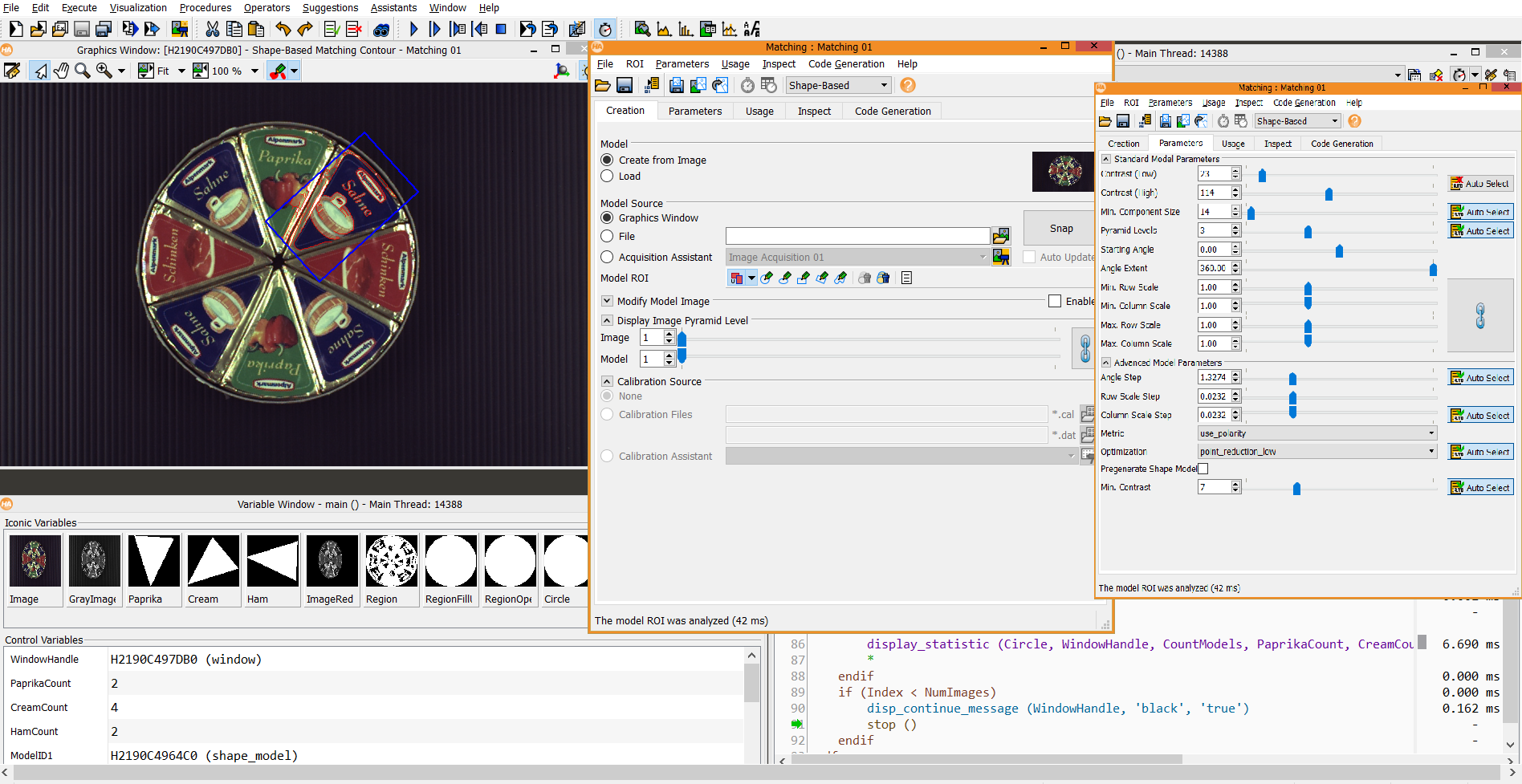Click the Snap button
This screenshot has height=784, width=1522.
pos(1061,228)
